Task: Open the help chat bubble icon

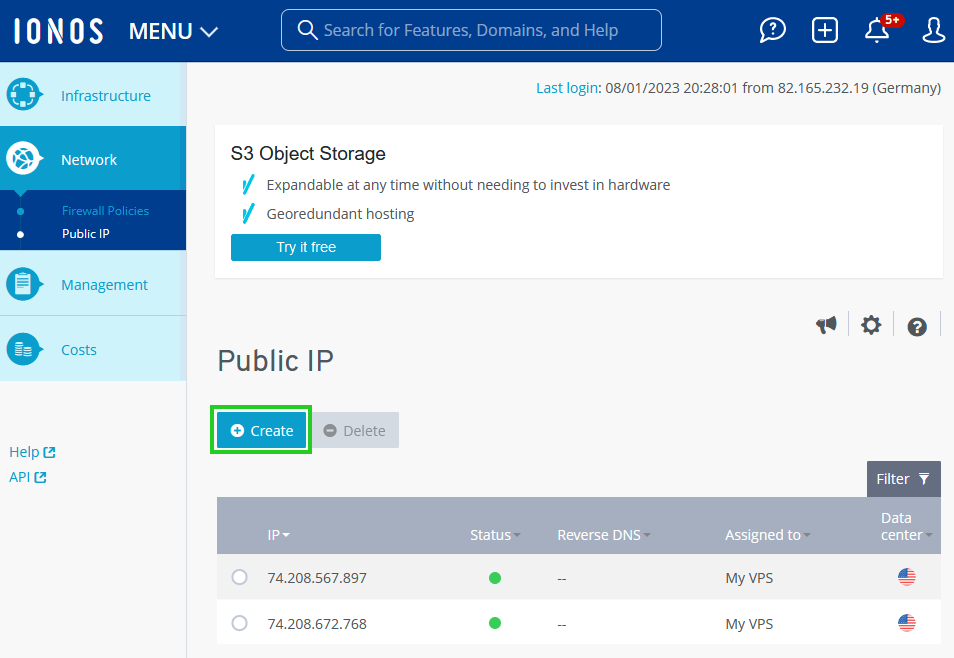Action: (772, 30)
